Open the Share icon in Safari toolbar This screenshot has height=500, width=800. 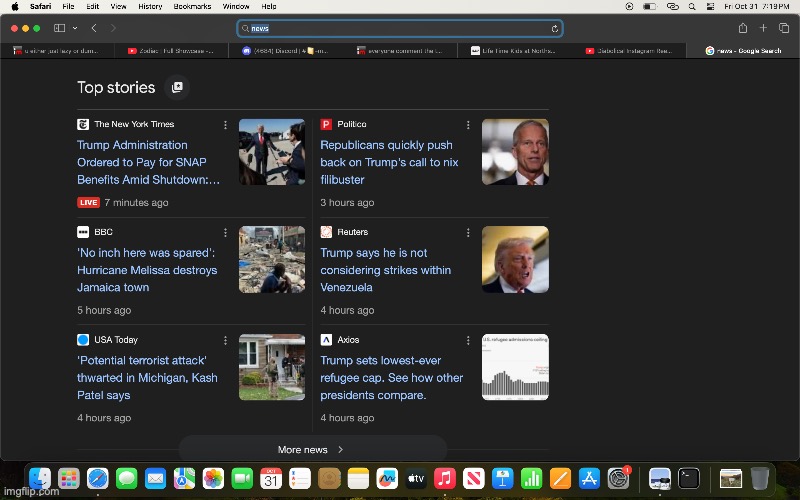[x=742, y=28]
